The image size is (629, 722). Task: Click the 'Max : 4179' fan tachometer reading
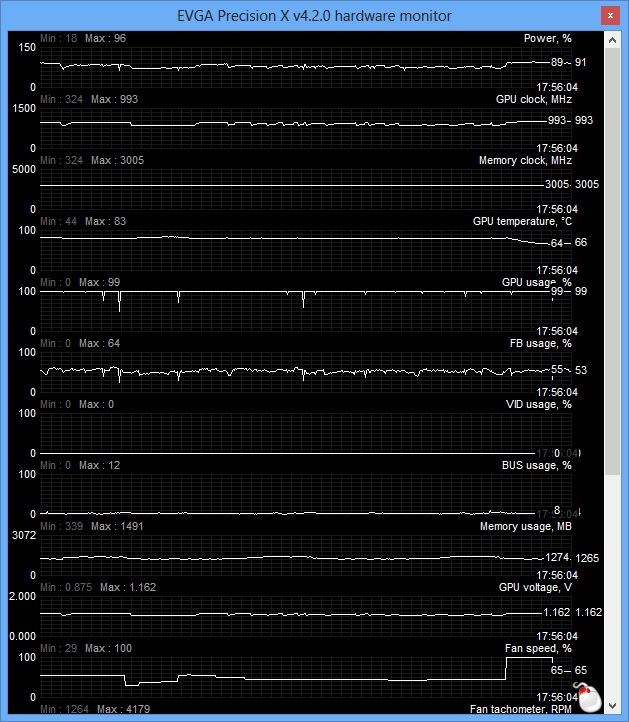tap(123, 709)
